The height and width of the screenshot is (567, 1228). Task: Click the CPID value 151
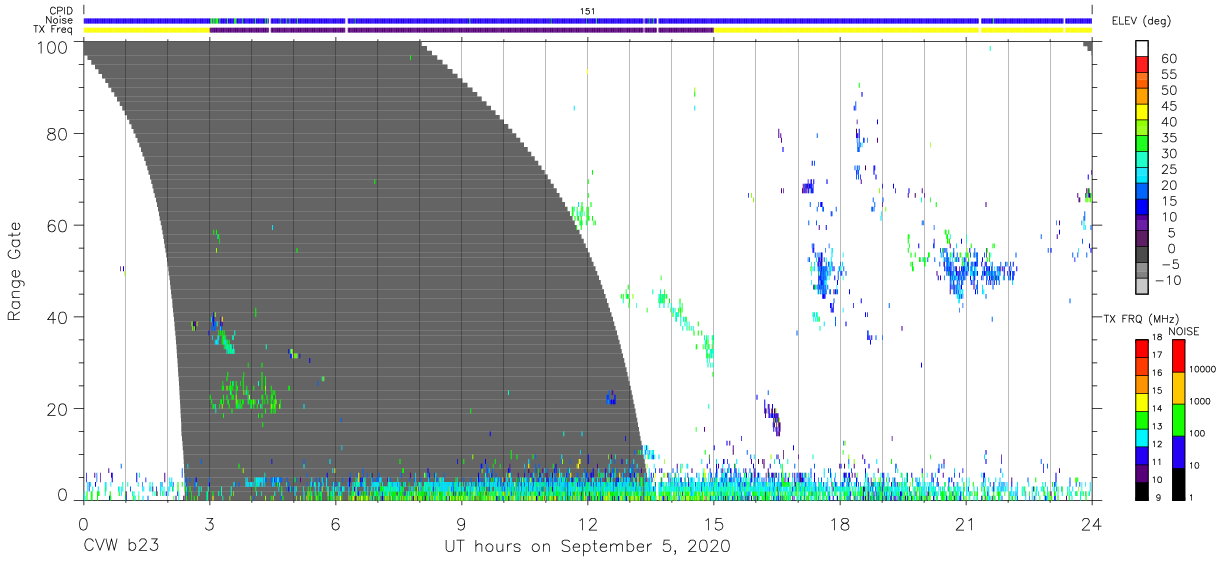588,11
